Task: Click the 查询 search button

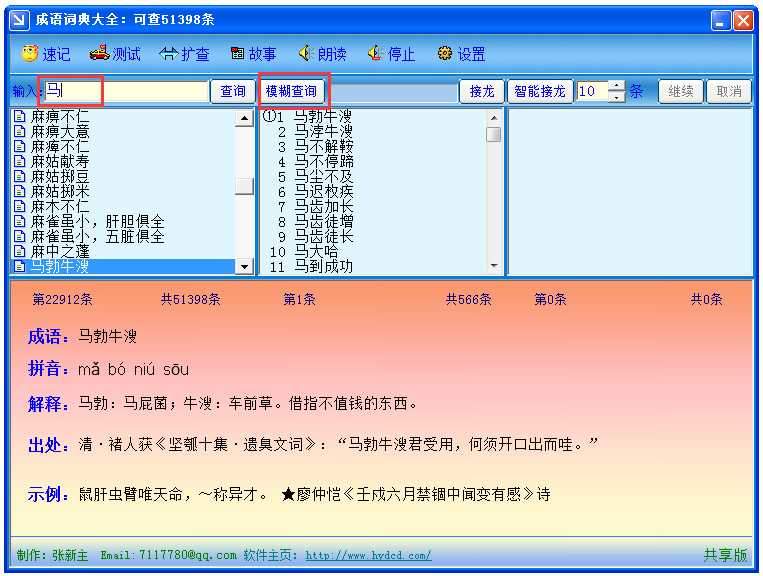Action: click(233, 91)
